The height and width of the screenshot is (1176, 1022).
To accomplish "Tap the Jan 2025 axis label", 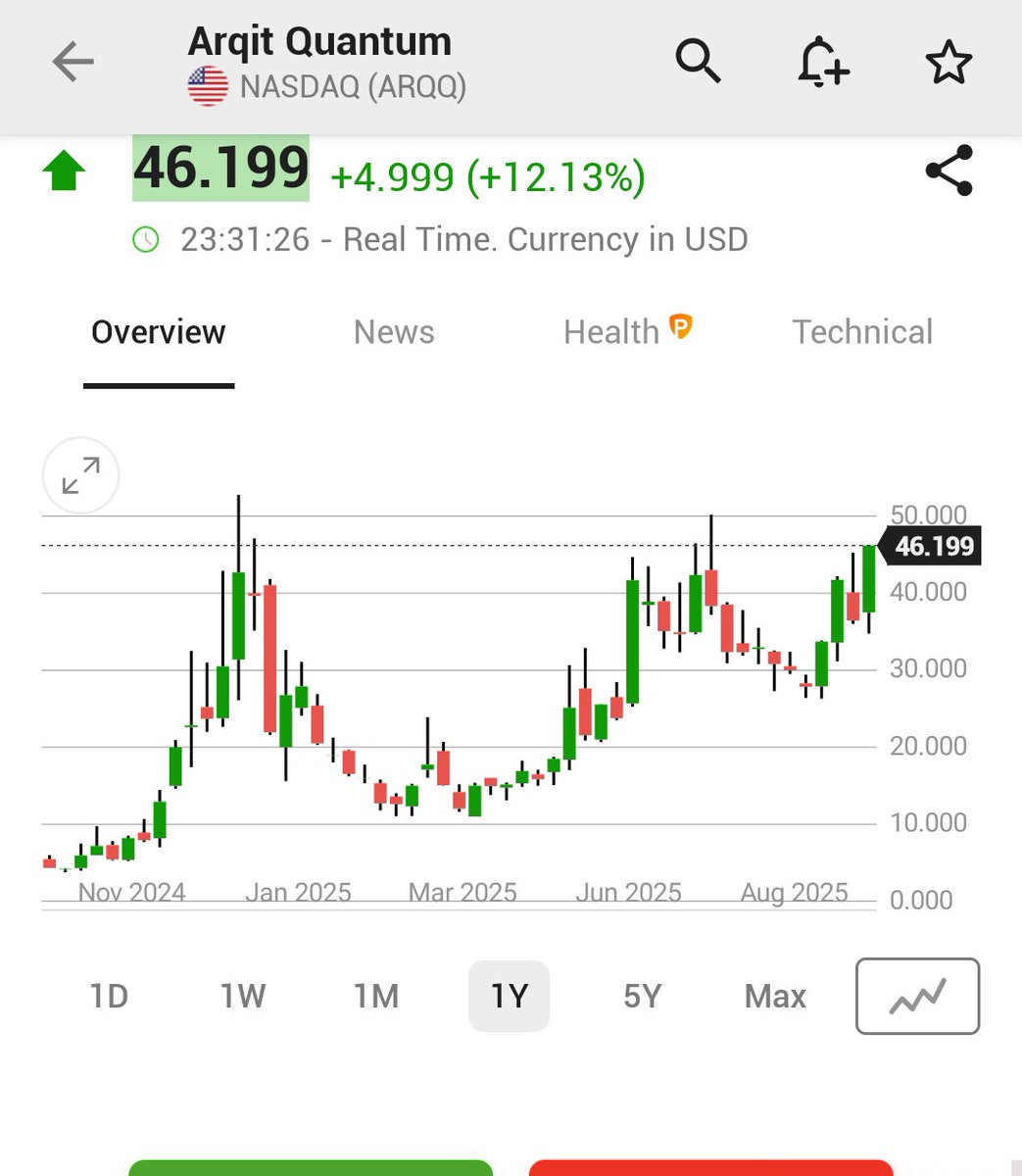I will [x=298, y=893].
